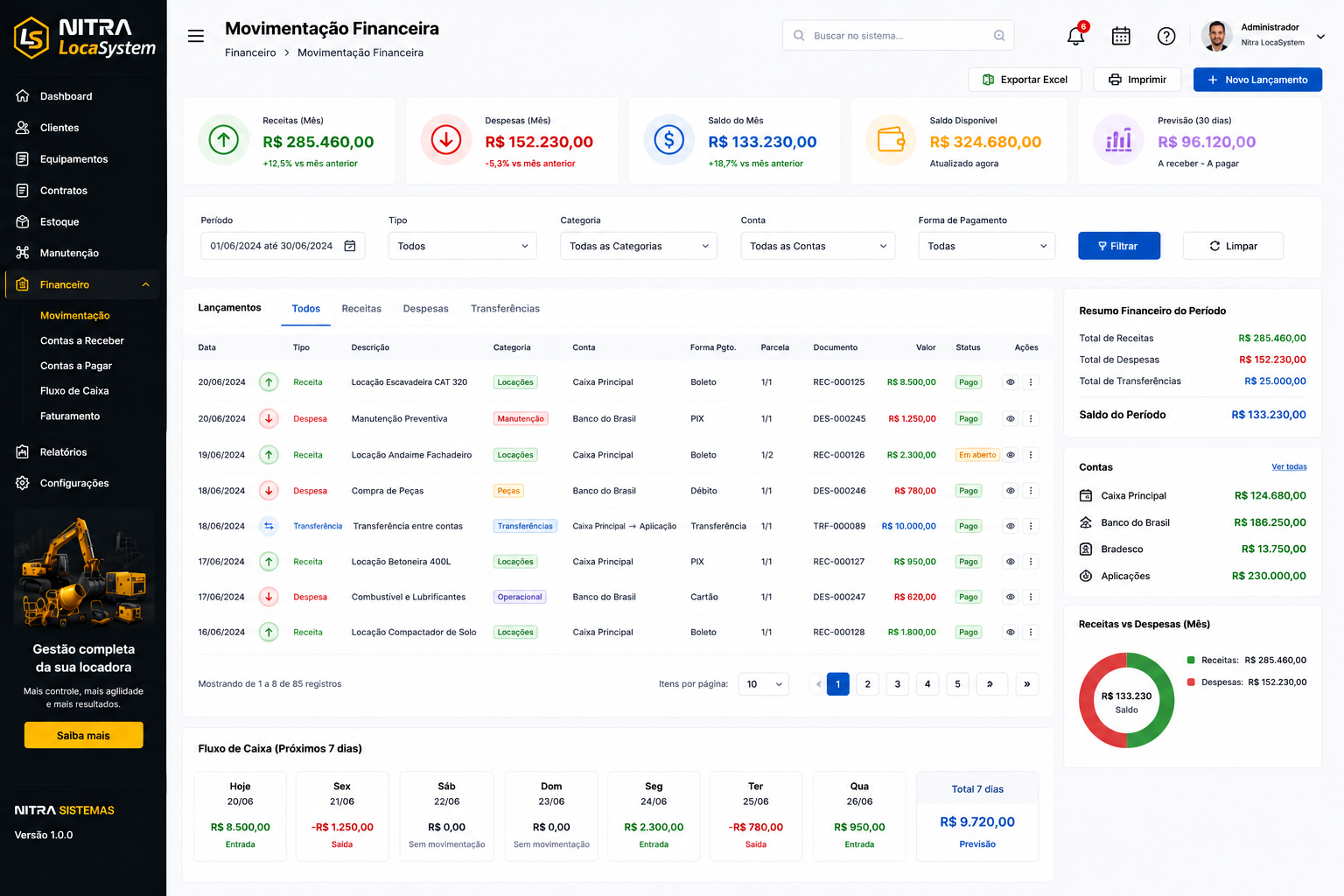Screen dimensions: 1344x896
Task: Click the magnifier icon in search box
Action: click(799, 36)
